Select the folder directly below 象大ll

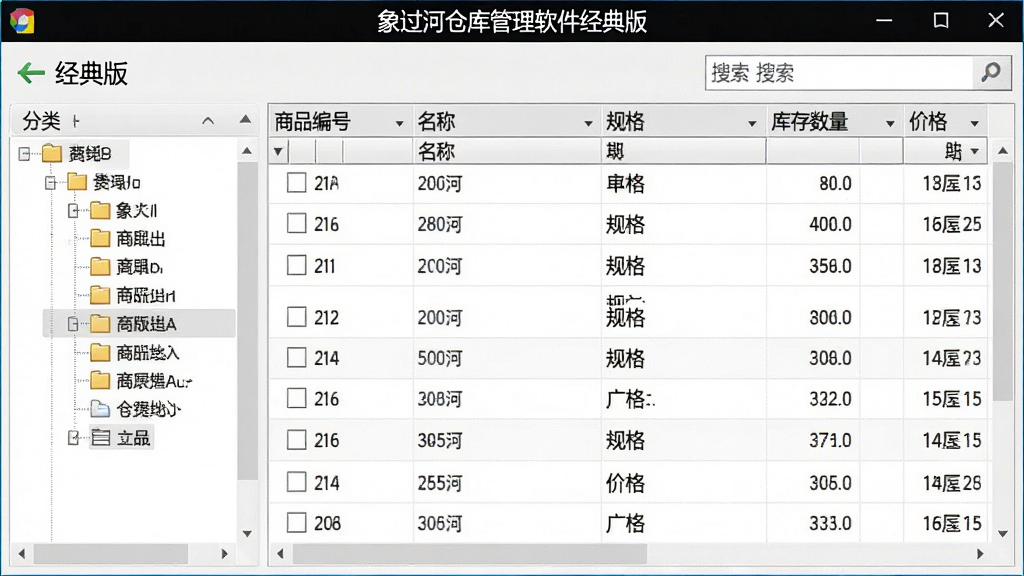pyautogui.click(x=127, y=239)
